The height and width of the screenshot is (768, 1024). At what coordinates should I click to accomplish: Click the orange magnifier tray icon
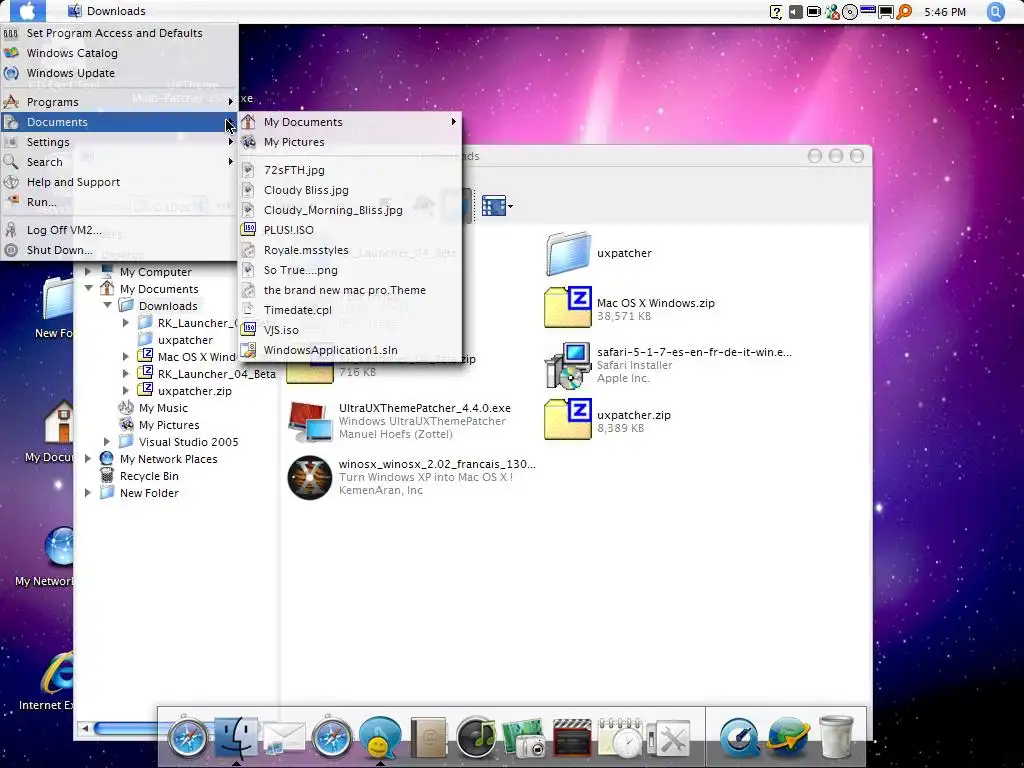coord(904,12)
